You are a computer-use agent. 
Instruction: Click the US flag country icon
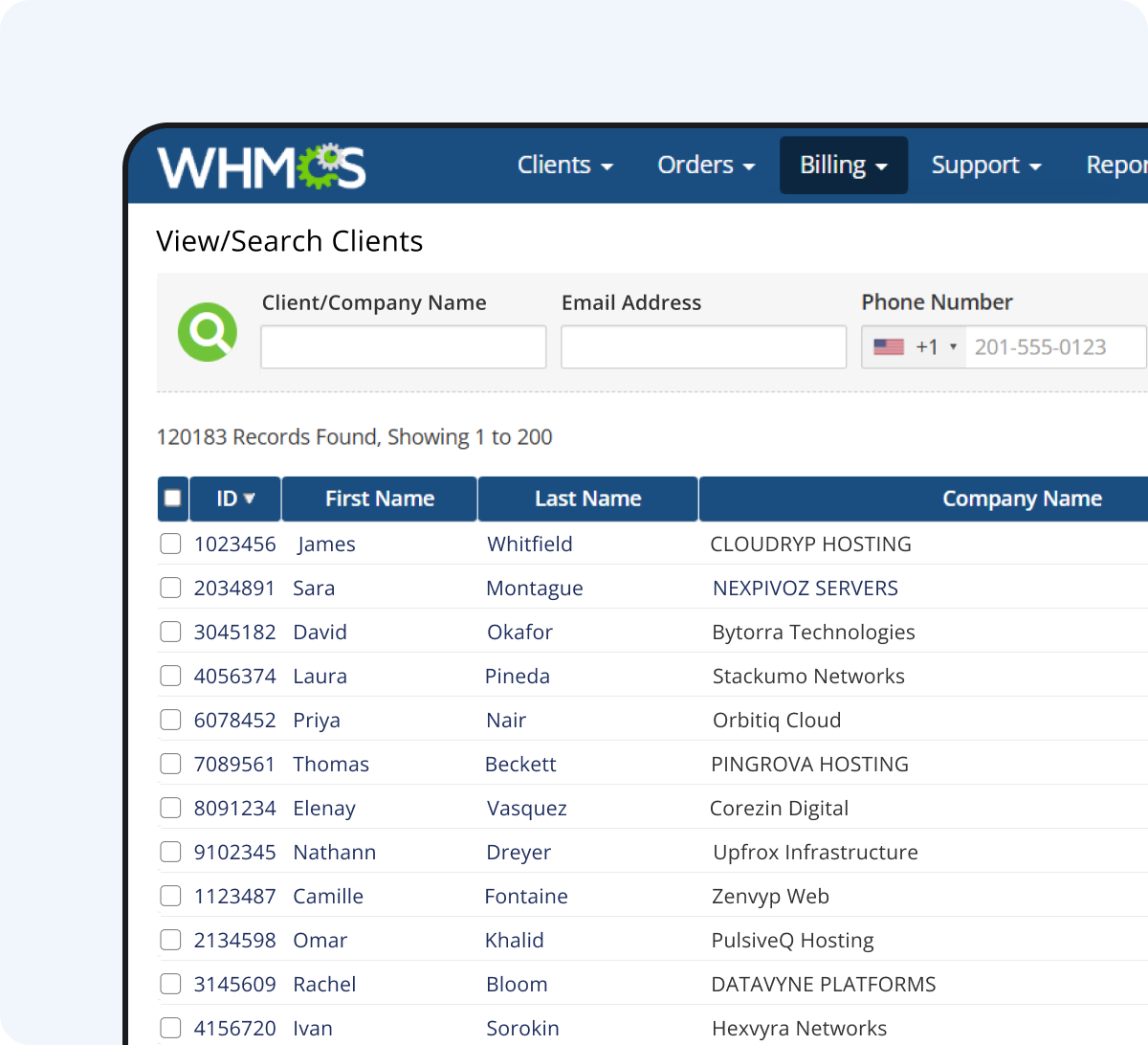coord(889,347)
